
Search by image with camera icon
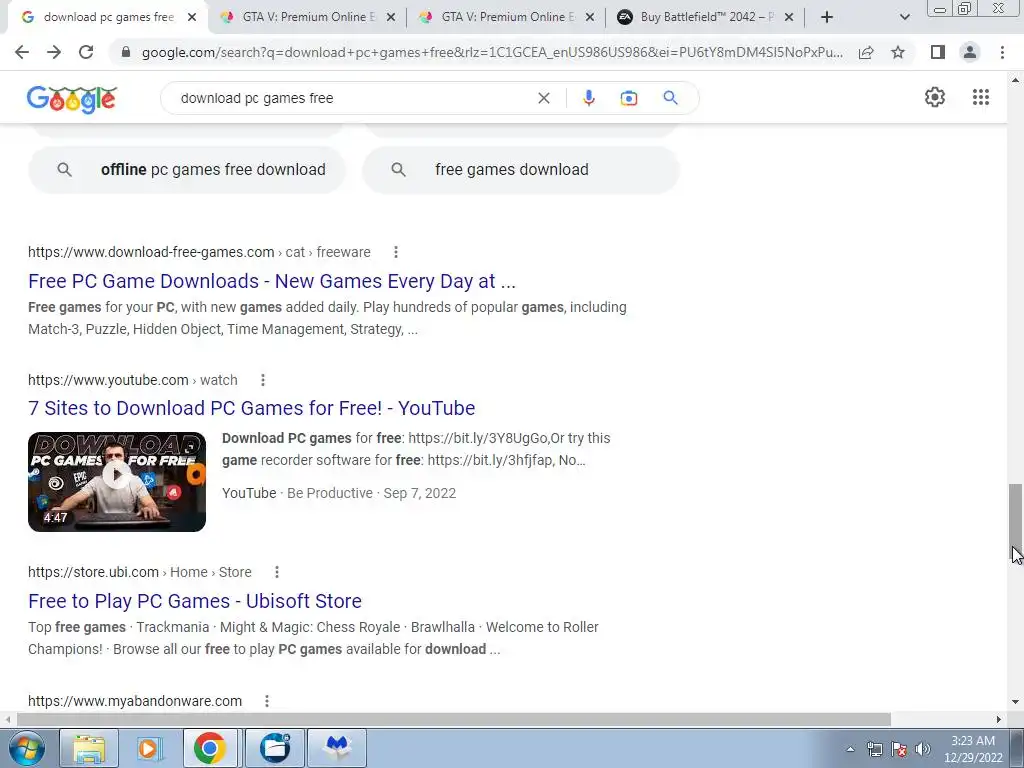[x=629, y=98]
